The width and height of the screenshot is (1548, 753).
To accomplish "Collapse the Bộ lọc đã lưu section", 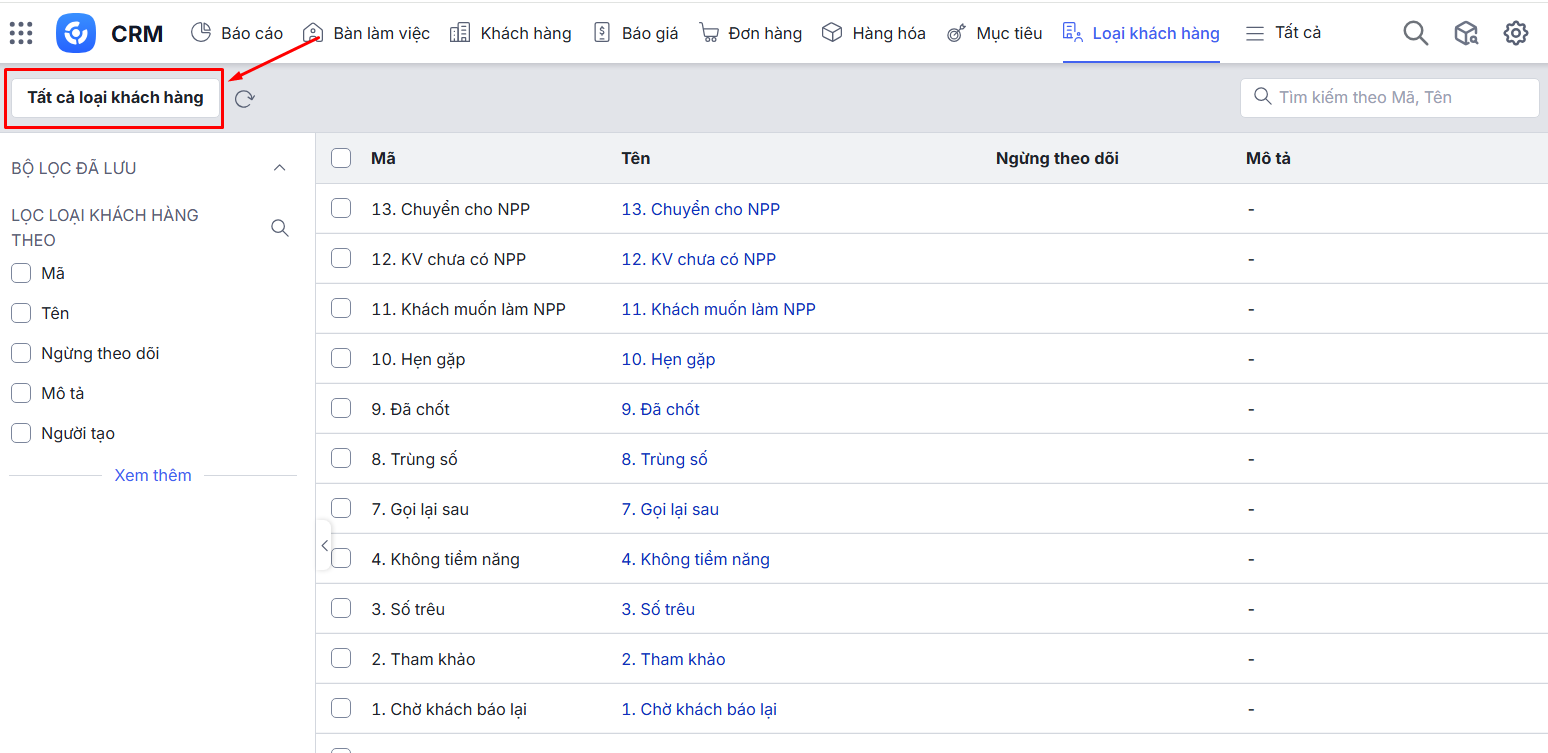I will pyautogui.click(x=280, y=168).
